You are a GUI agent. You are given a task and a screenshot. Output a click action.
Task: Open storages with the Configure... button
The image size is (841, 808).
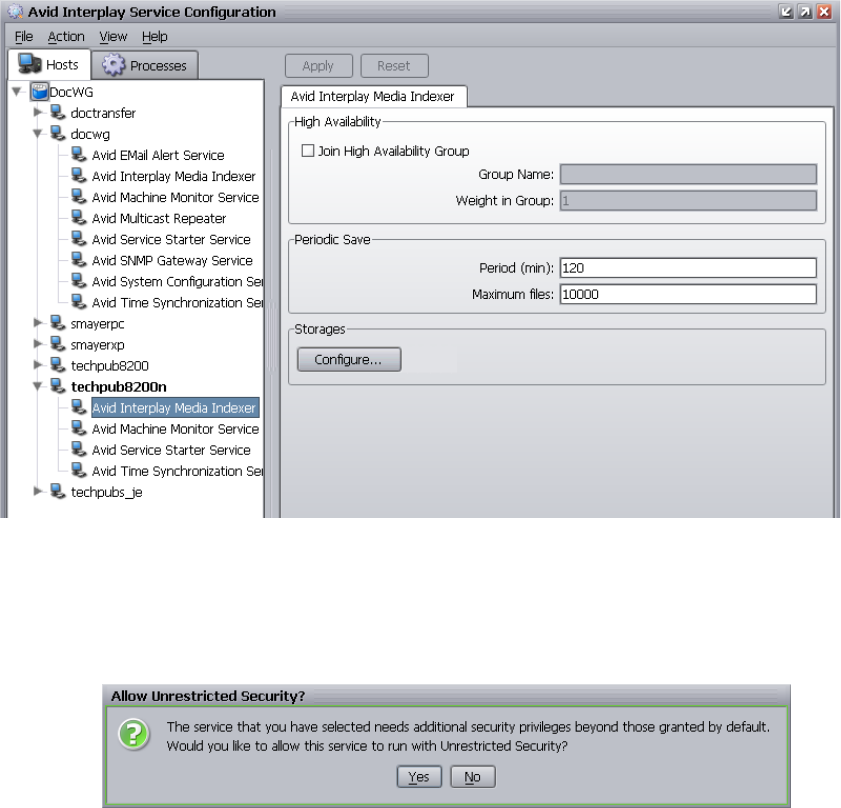coord(349,359)
